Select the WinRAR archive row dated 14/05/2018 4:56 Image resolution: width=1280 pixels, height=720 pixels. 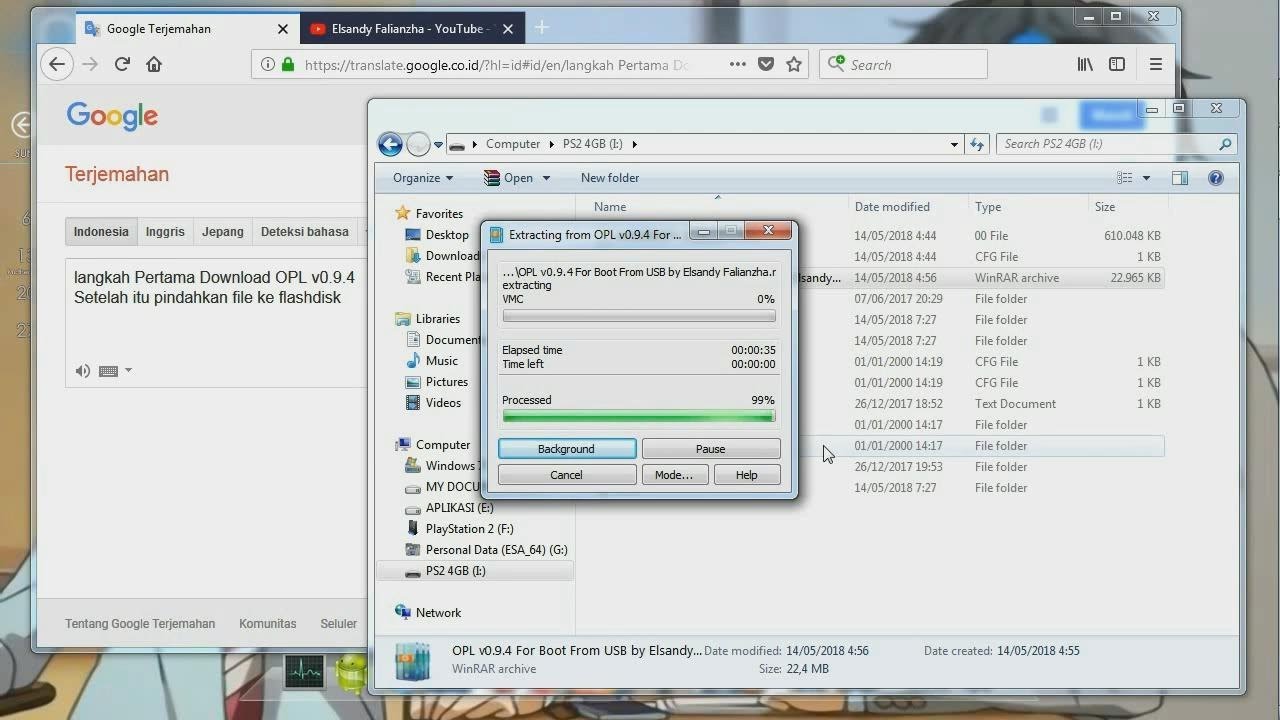877,278
